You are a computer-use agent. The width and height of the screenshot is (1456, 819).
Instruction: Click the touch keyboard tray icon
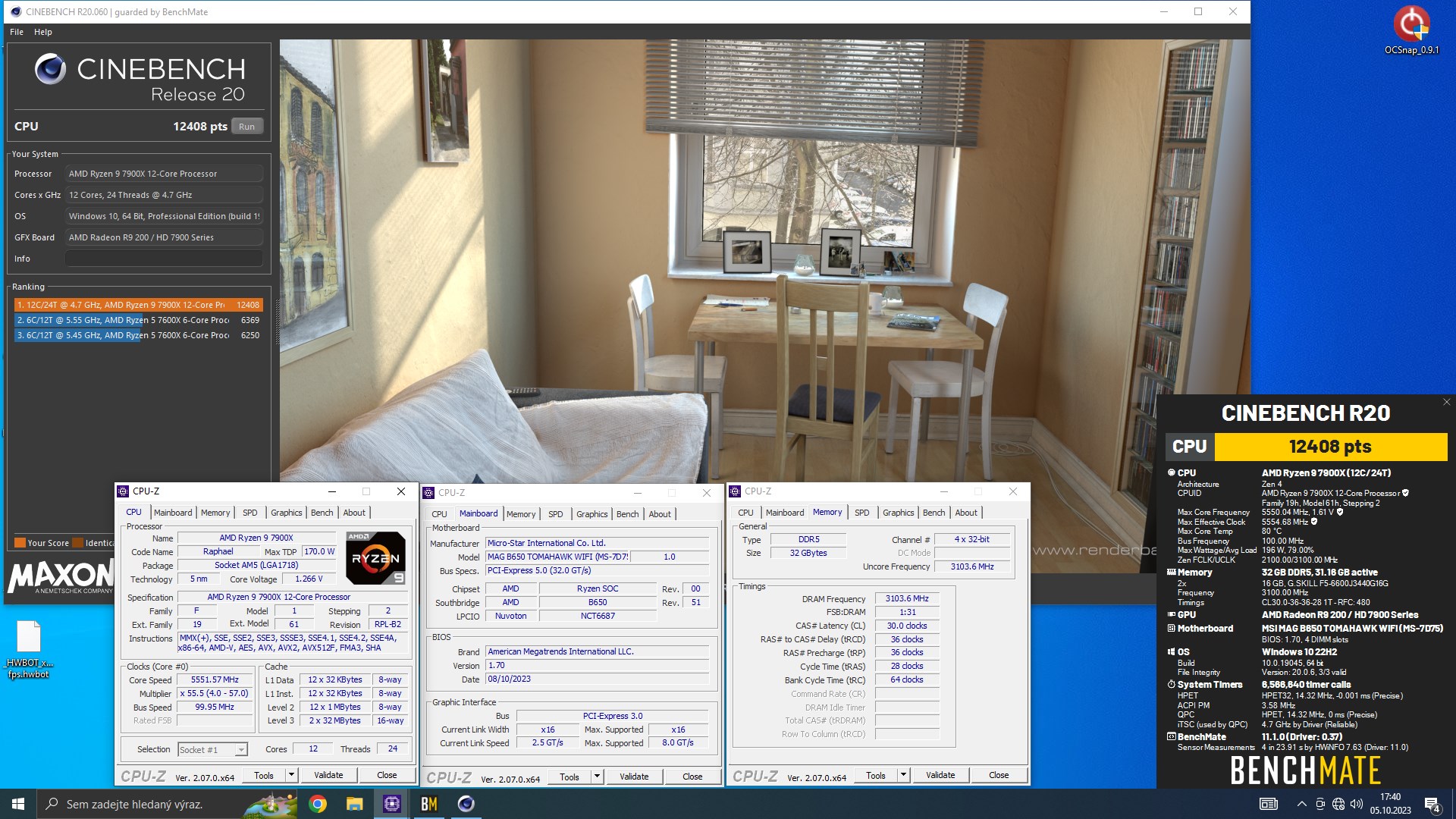point(1268,804)
